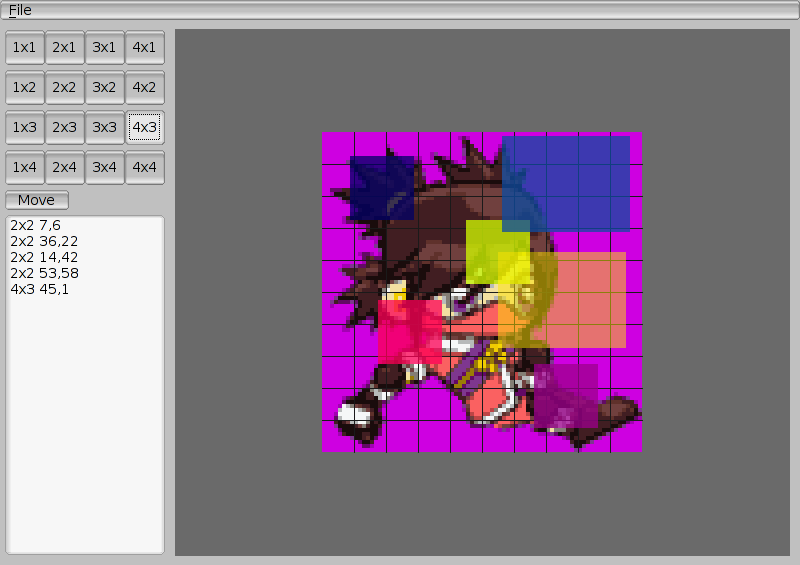Image resolution: width=800 pixels, height=565 pixels.
Task: Click the dark navy square overlay
Action: point(381,187)
